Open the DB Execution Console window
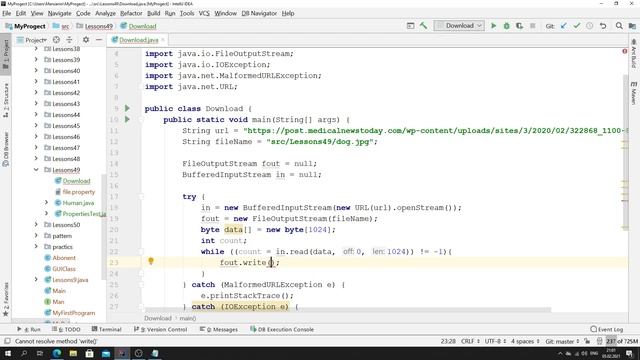 (x=282, y=329)
